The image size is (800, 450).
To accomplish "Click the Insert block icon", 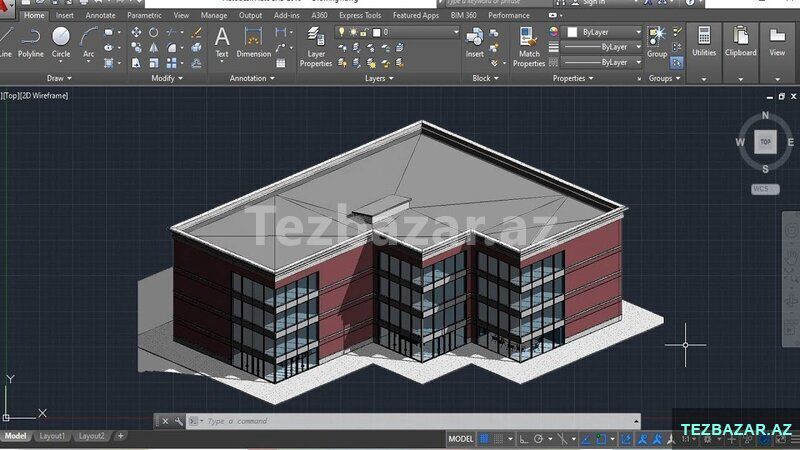I will pyautogui.click(x=474, y=43).
